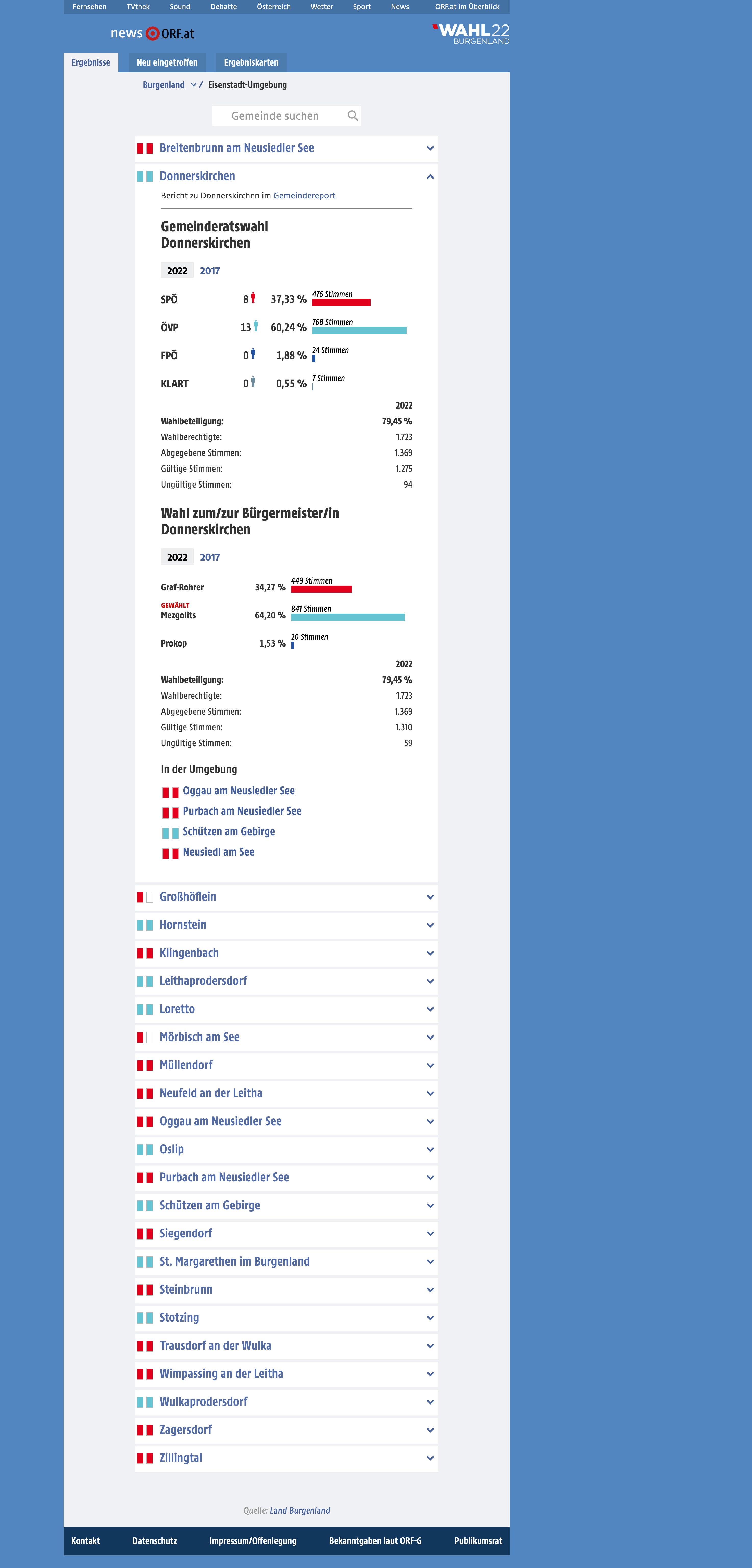Click the red-white flags beside Großhöflein

click(x=145, y=897)
